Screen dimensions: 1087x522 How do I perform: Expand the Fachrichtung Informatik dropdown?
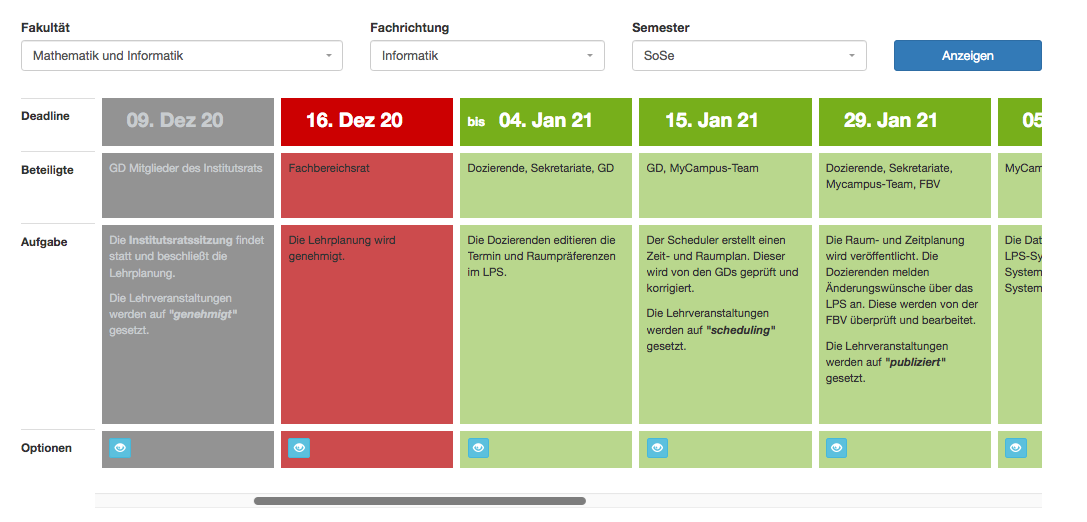click(x=487, y=55)
